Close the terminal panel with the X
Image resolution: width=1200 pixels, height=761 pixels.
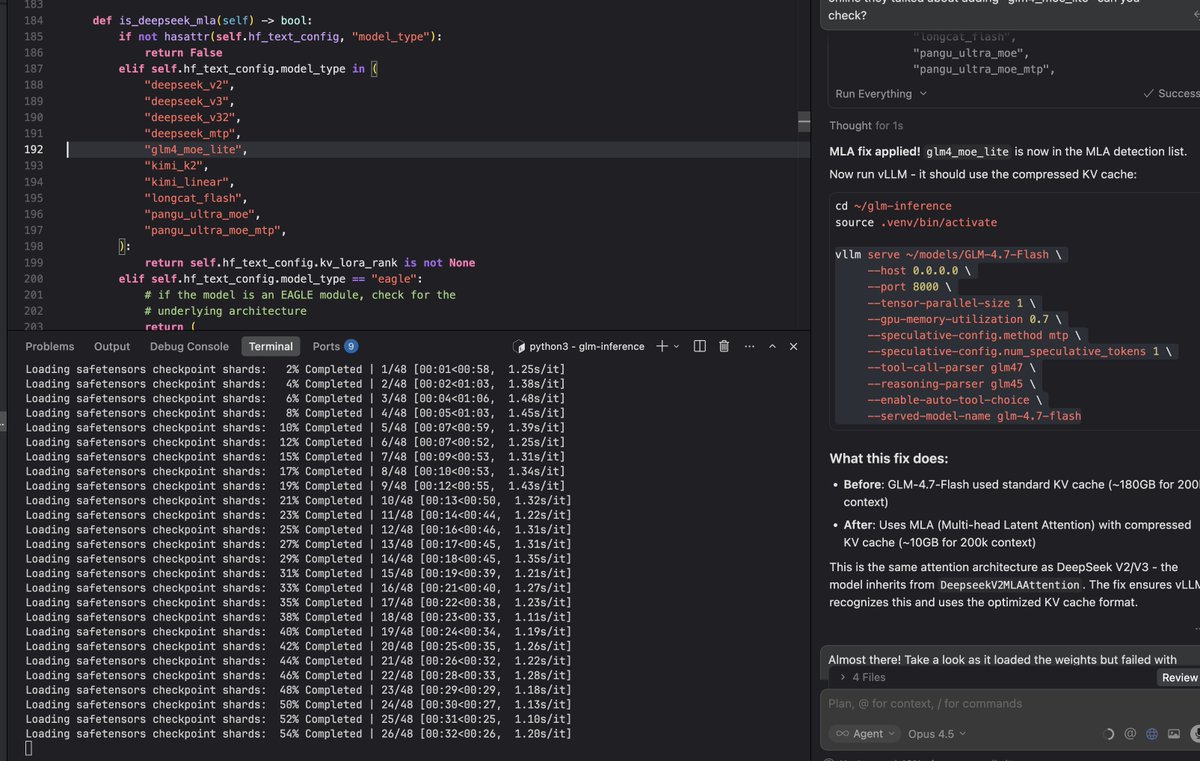point(793,346)
